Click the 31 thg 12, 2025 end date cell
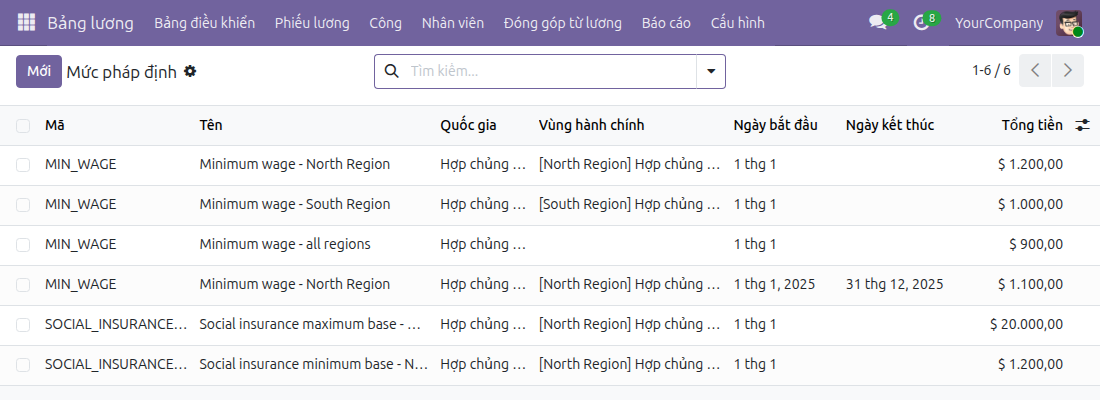 point(894,284)
